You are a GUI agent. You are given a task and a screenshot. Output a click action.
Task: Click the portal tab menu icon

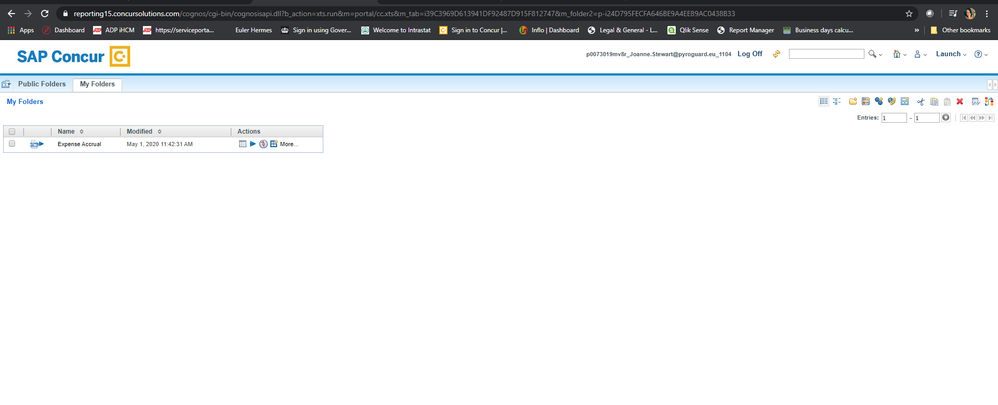point(6,84)
